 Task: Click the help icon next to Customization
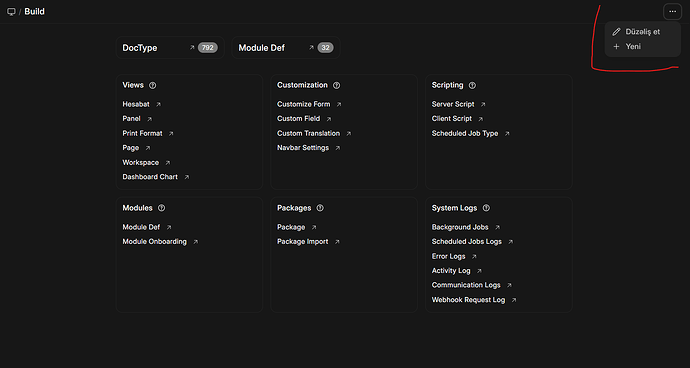pos(336,85)
